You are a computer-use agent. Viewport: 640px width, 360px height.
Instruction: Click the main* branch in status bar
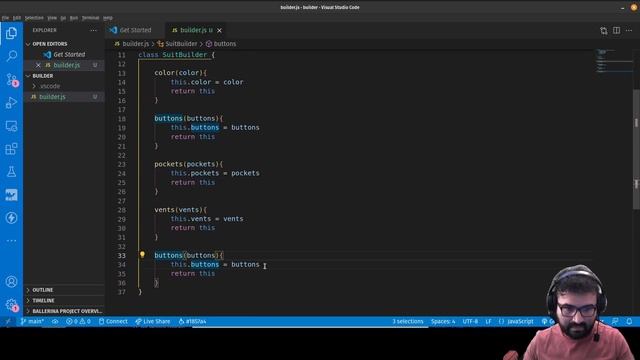[32, 322]
